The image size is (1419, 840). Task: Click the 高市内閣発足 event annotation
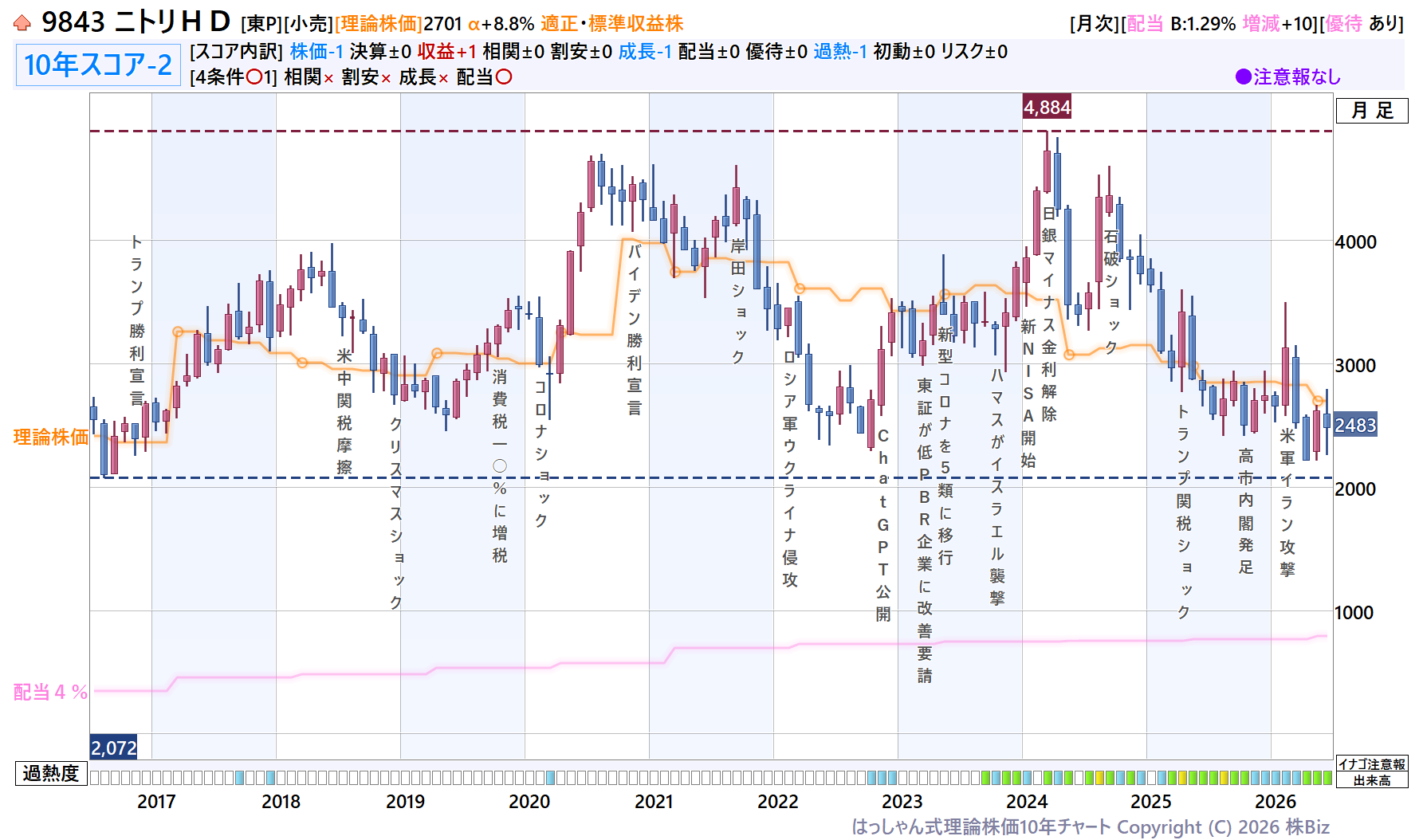(1246, 511)
